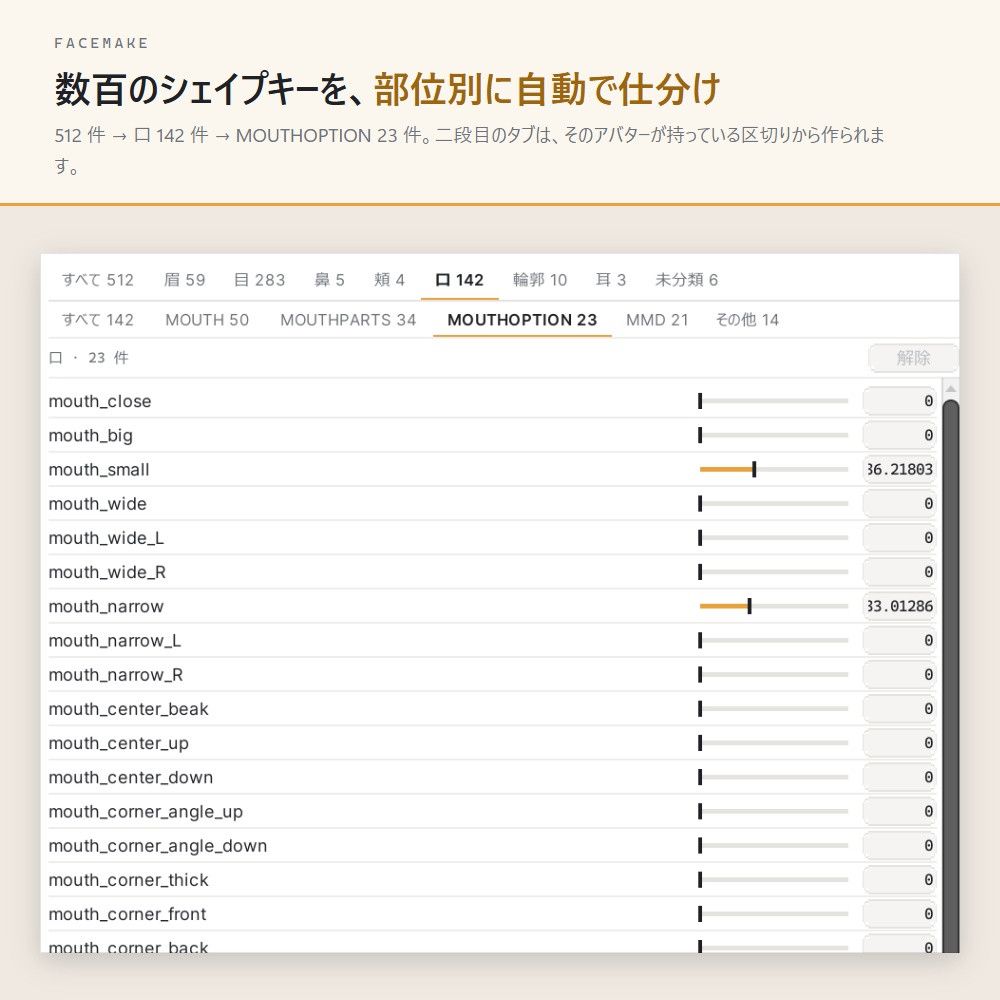Focus the mouth_corner_angle_up value field
Viewport: 1000px width, 1000px height.
tap(899, 811)
